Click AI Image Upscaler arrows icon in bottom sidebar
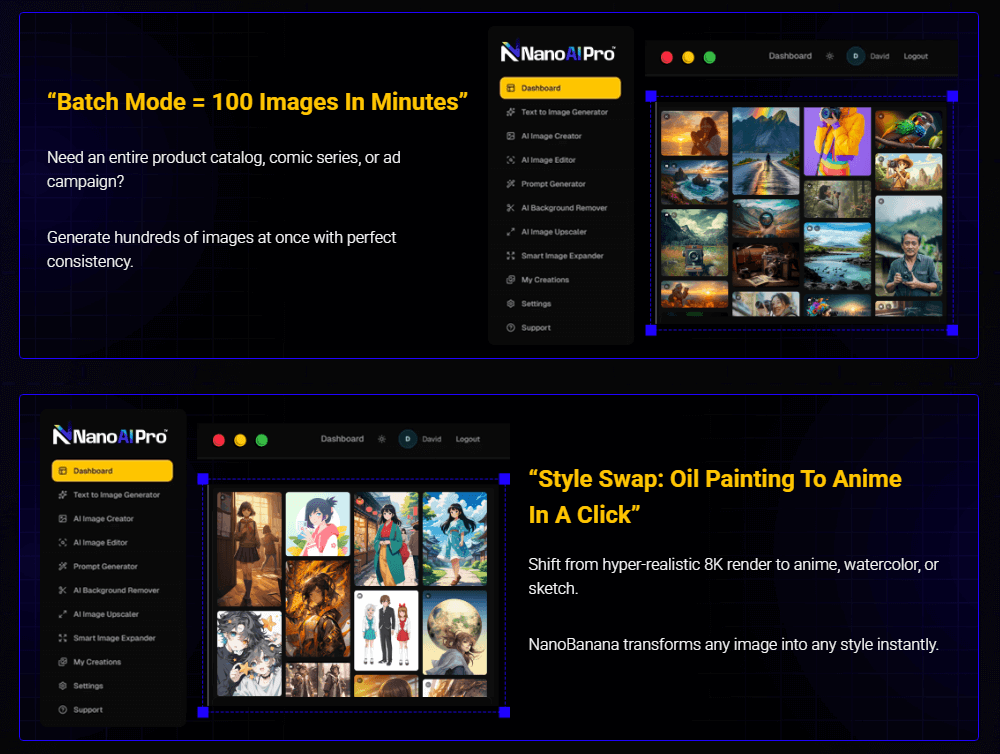The width and height of the screenshot is (1000, 754). coord(63,614)
